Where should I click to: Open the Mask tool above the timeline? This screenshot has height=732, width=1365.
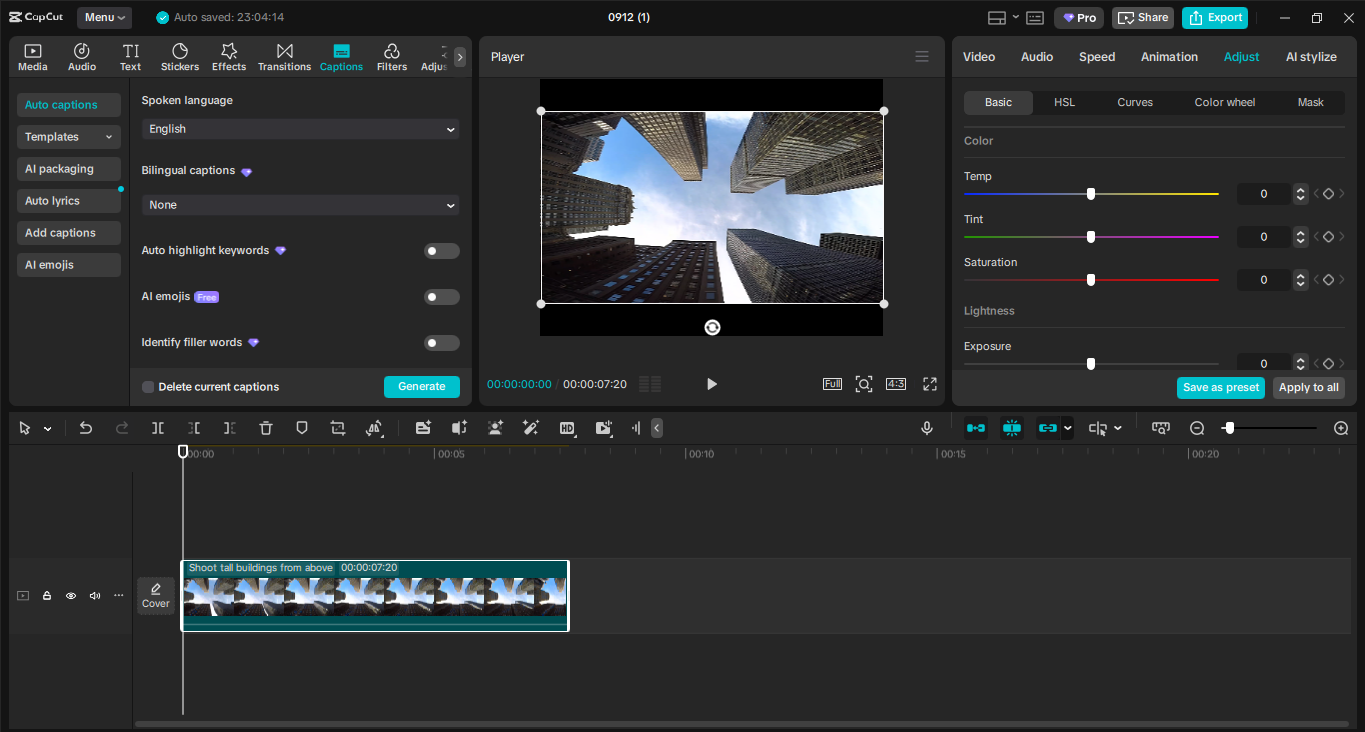(301, 427)
